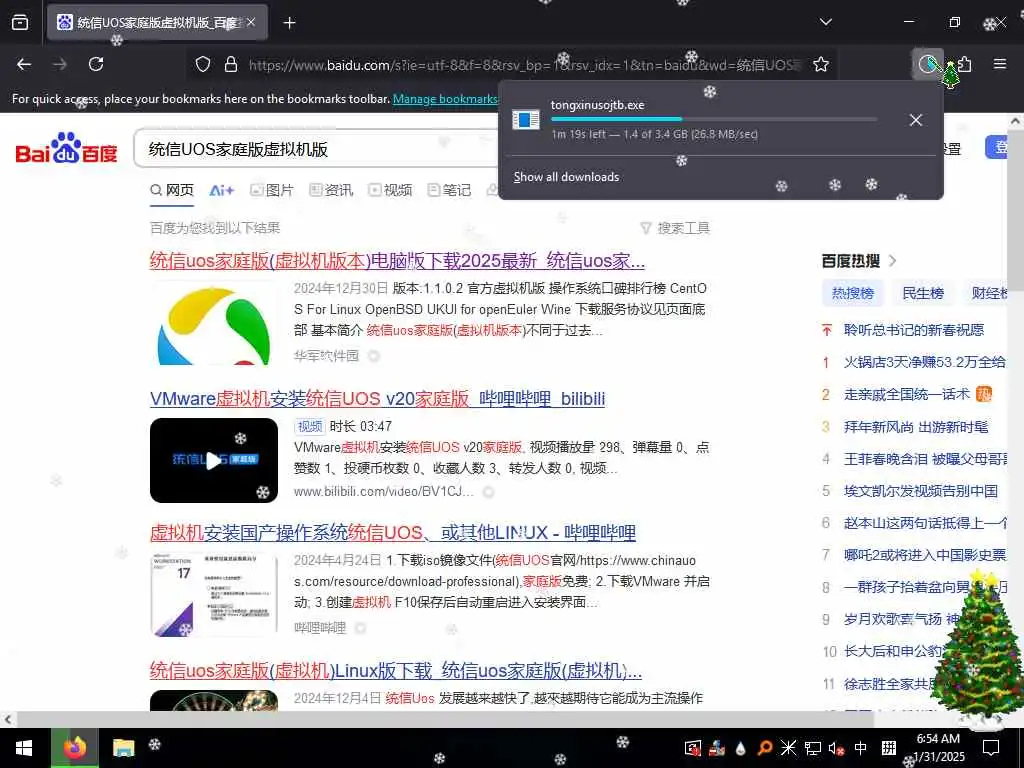Open the muted volume tray icon

tap(836, 748)
